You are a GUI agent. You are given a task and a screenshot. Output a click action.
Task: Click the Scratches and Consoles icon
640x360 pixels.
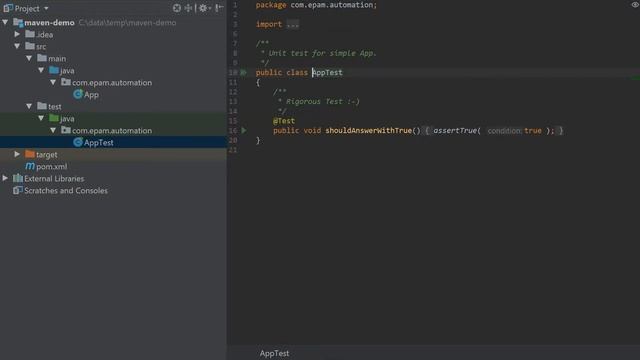[18, 190]
